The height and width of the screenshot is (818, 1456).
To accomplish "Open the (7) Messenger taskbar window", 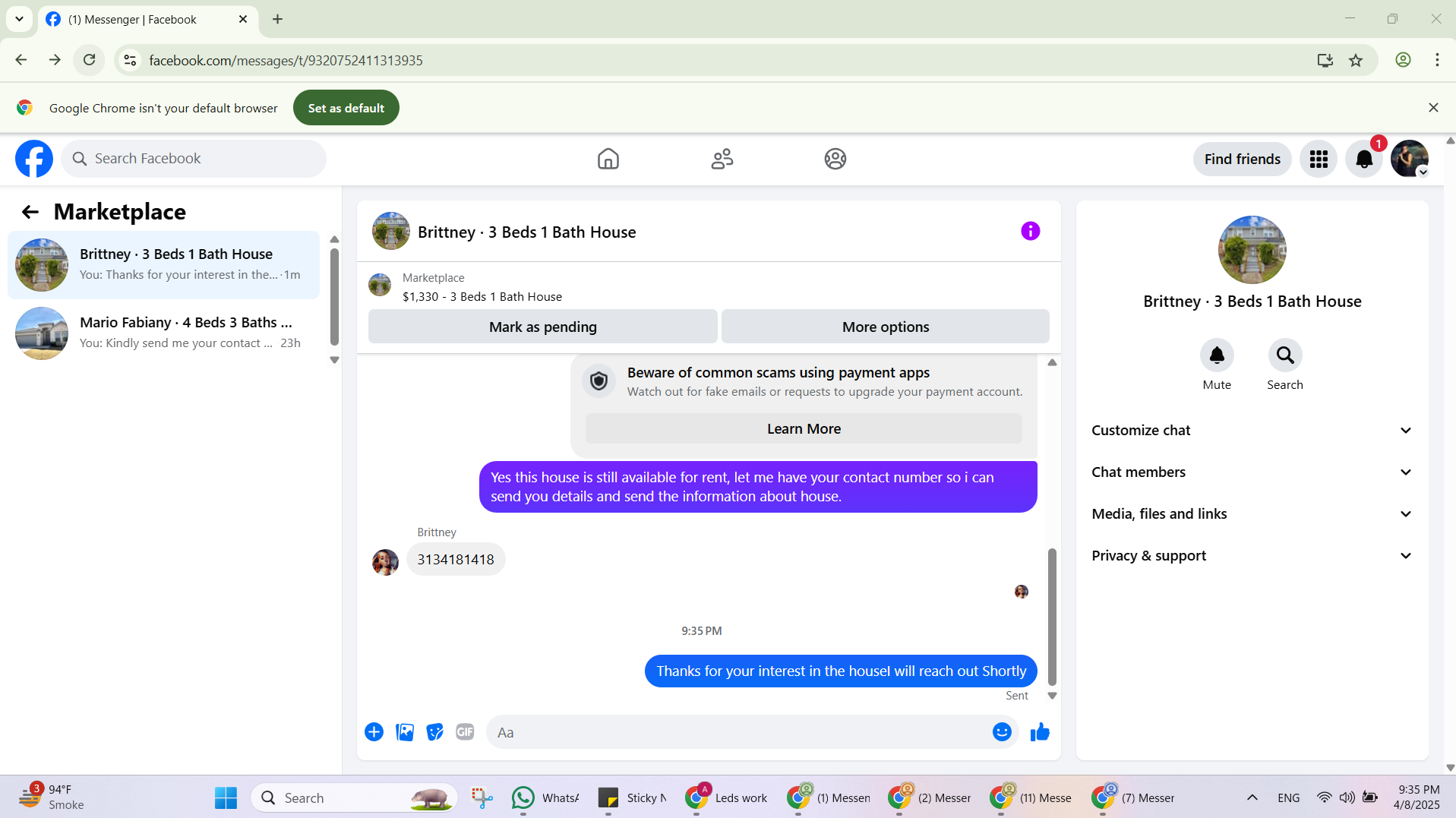I will tap(1133, 797).
